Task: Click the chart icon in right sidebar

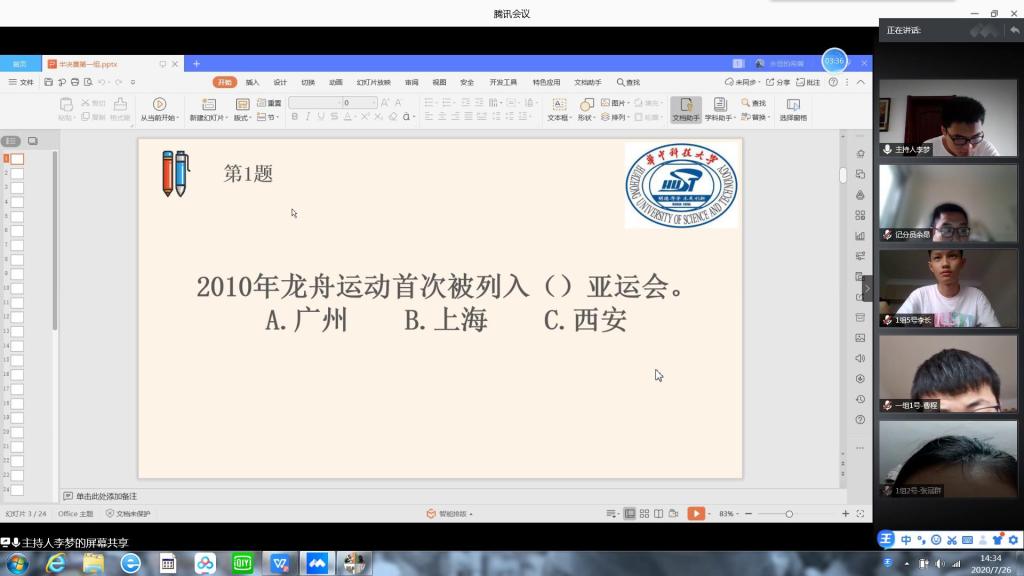Action: (860, 236)
